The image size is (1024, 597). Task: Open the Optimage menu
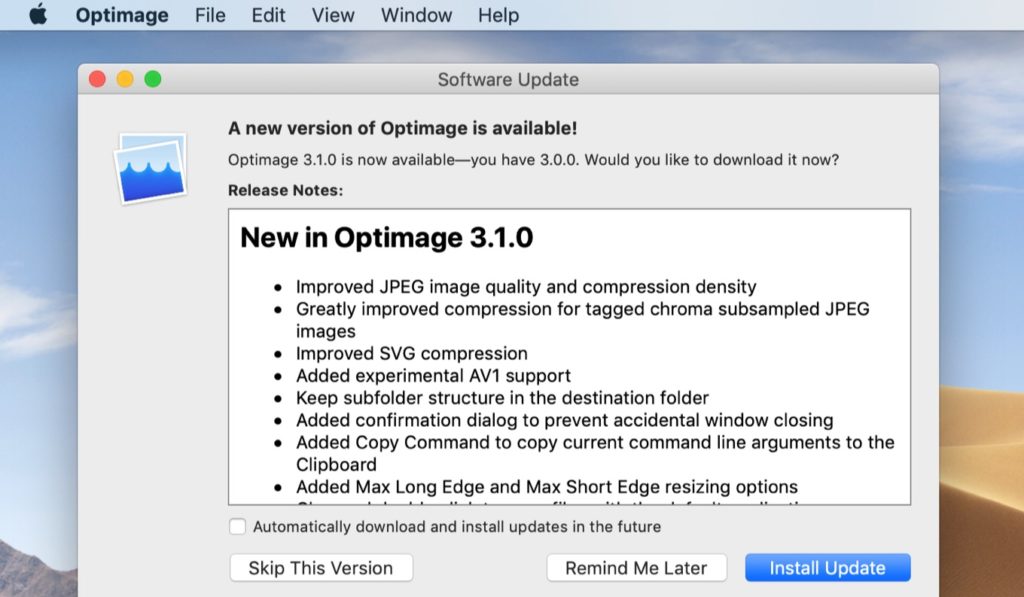point(120,15)
